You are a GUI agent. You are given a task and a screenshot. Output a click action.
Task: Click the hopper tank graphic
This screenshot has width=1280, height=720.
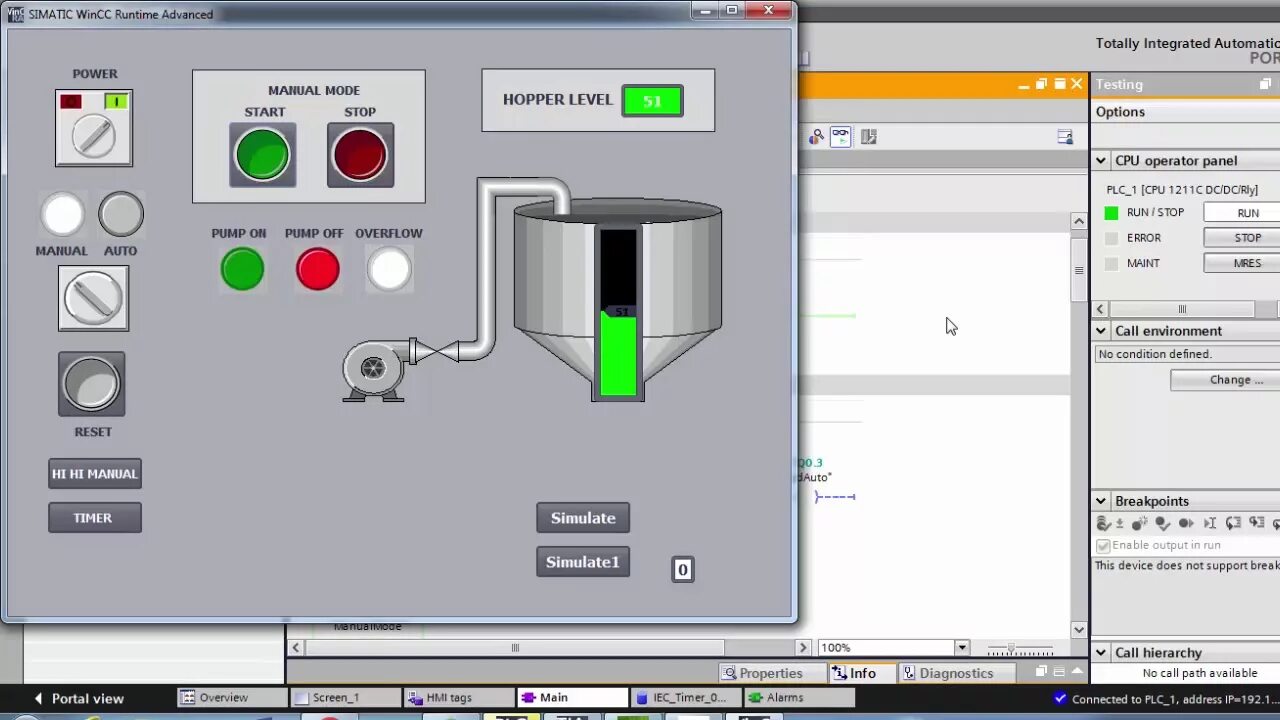tap(617, 300)
